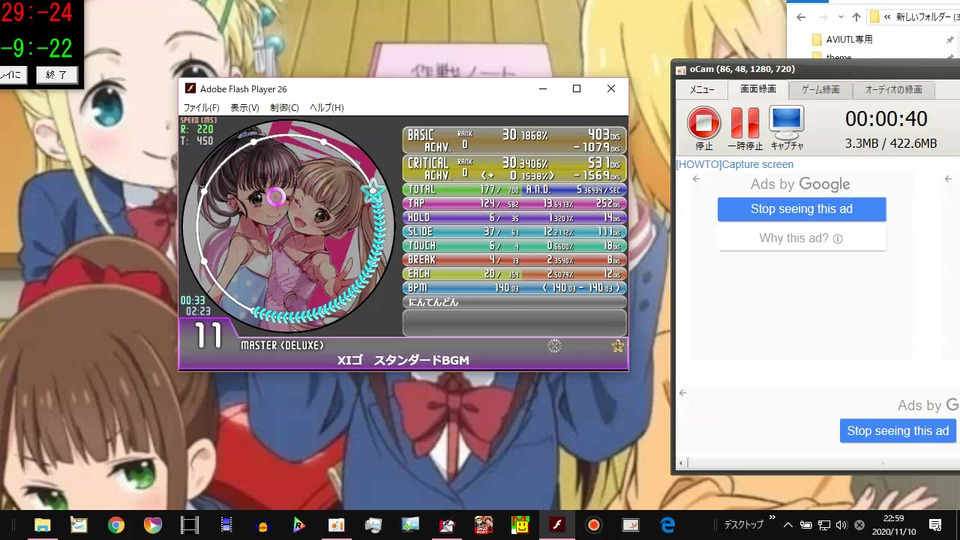Click the EACH stats row
Screen dimensions: 960x540
(514, 274)
